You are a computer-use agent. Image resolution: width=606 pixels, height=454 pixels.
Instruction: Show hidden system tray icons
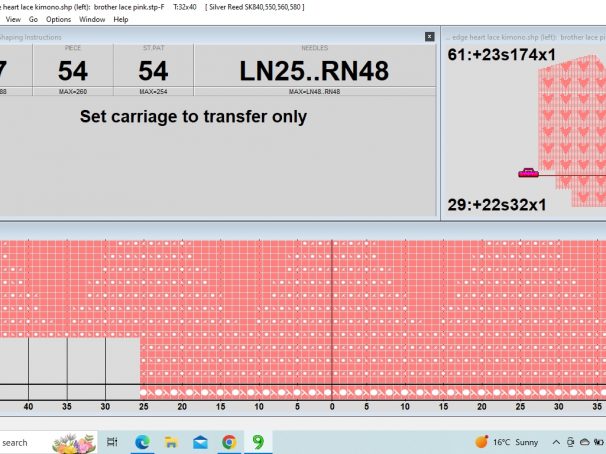click(x=557, y=442)
